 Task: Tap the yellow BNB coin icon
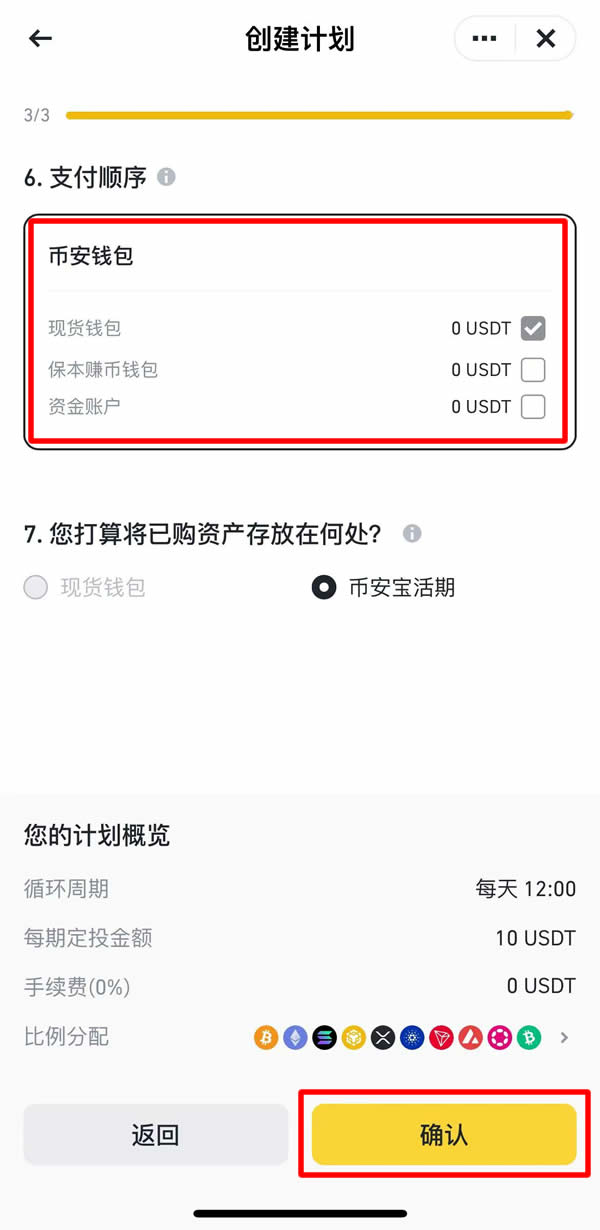click(x=354, y=1038)
